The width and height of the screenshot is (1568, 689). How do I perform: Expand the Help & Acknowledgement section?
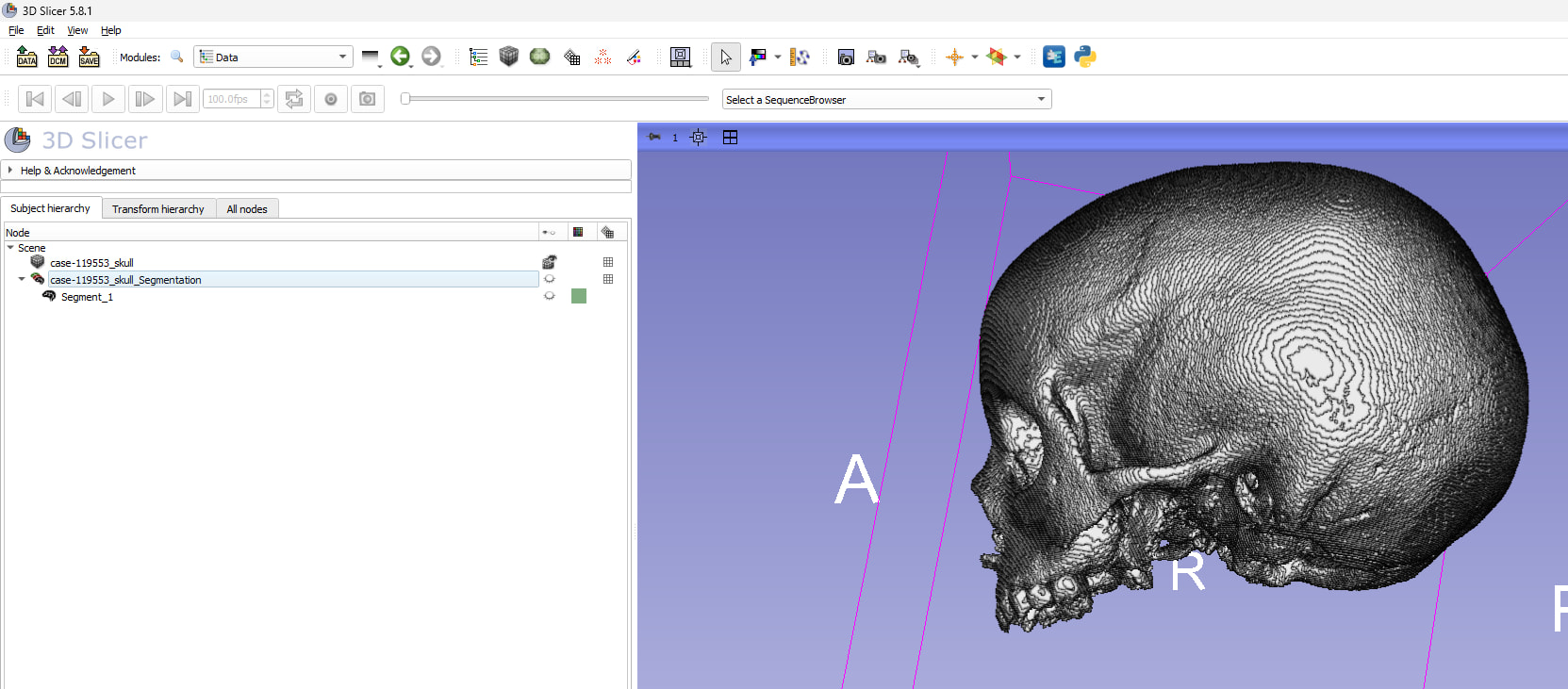point(77,171)
